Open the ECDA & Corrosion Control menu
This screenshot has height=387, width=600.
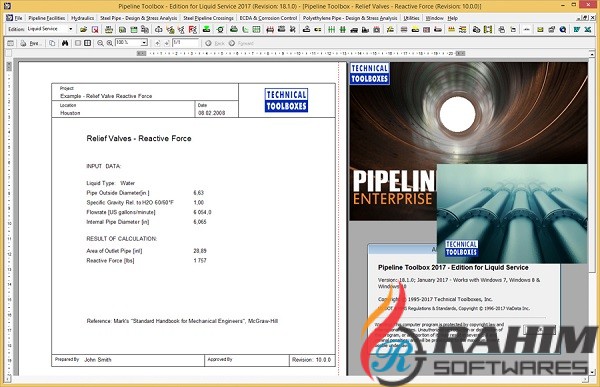click(x=268, y=18)
